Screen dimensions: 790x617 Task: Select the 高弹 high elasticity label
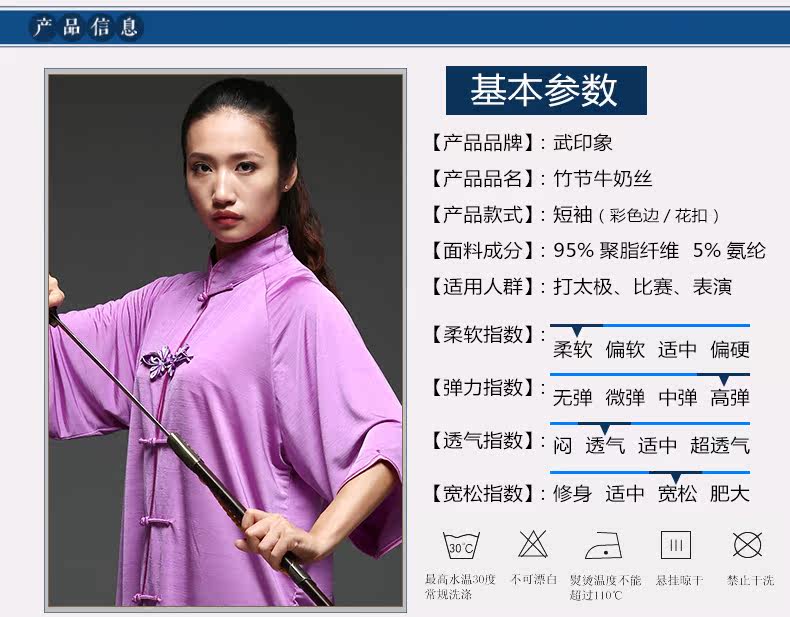point(730,398)
